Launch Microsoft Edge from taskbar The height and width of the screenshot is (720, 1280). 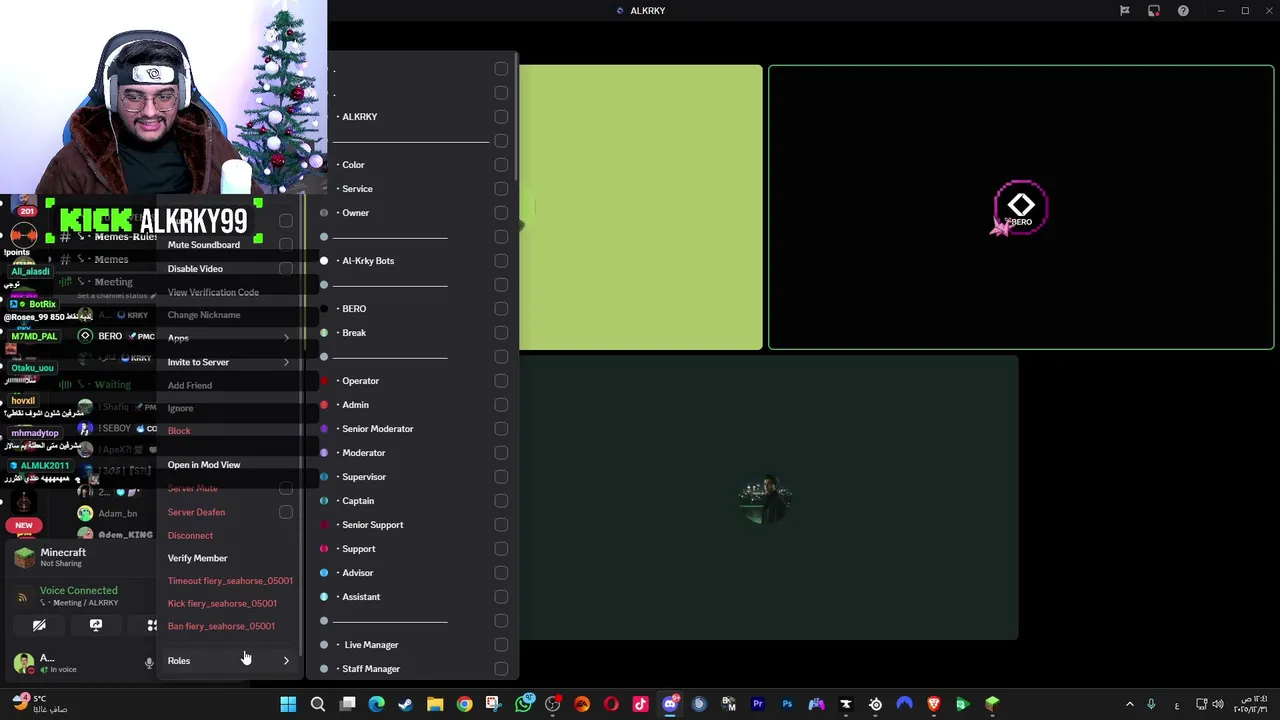376,704
